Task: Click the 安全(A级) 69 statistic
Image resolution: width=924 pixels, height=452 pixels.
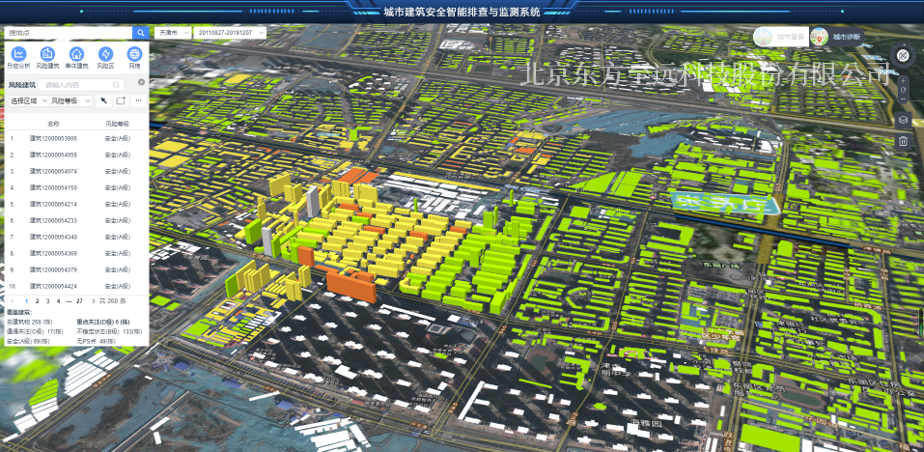Action: coord(28,341)
